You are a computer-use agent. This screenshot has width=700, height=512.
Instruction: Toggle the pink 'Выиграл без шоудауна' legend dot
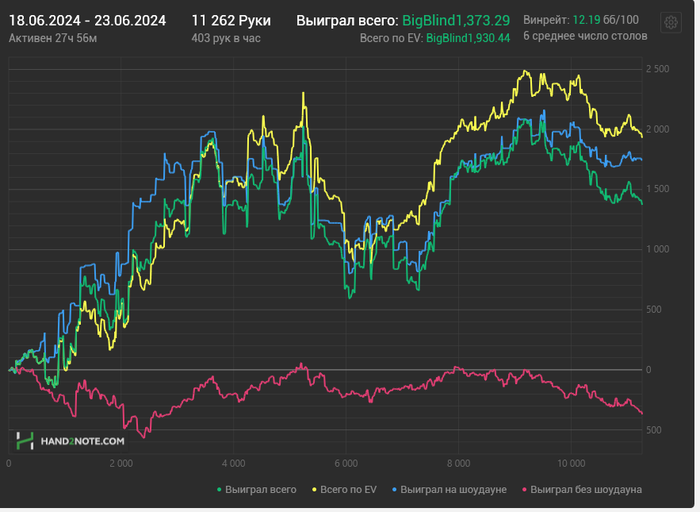pos(525,490)
